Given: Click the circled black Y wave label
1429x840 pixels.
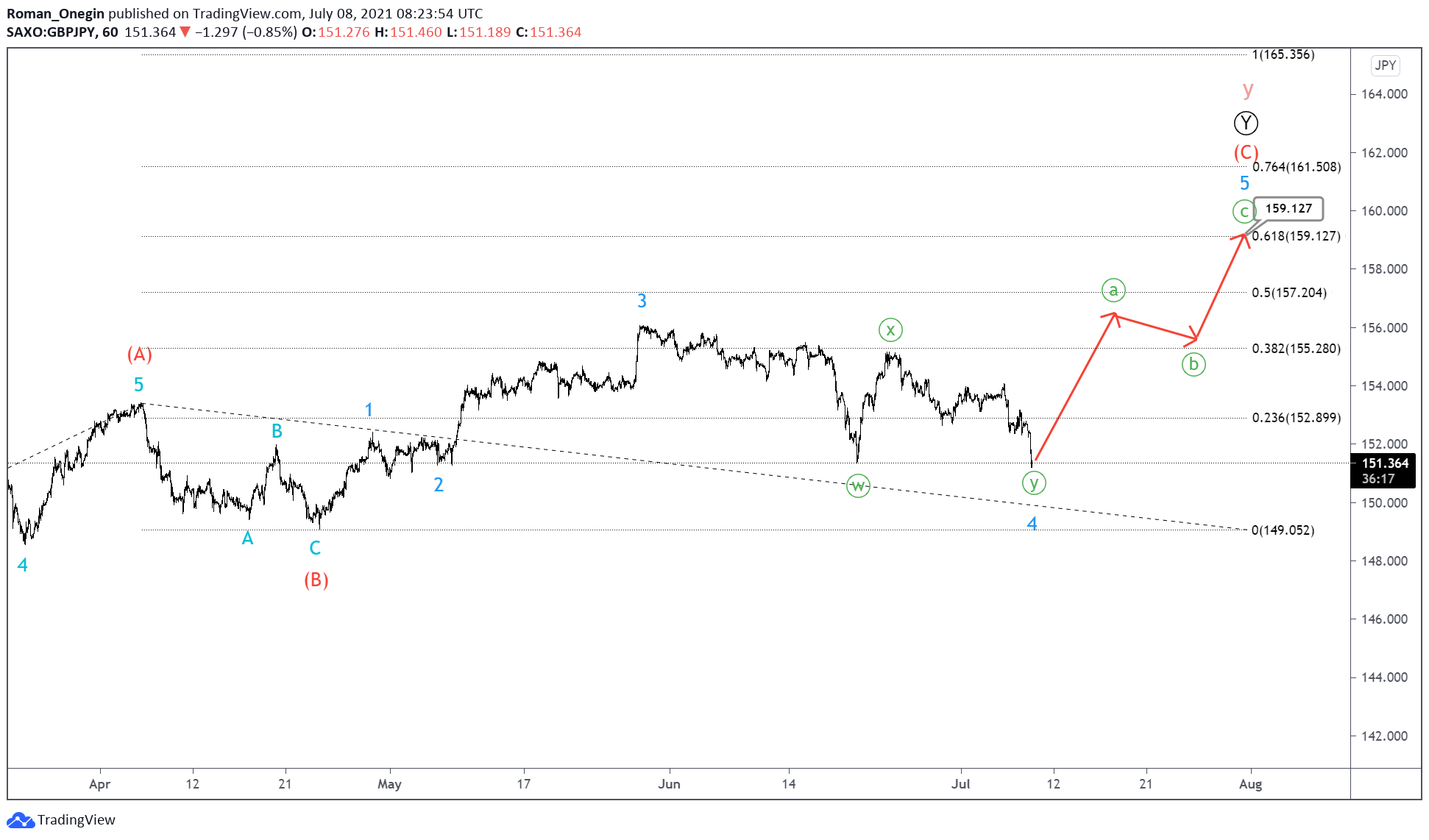Looking at the screenshot, I should (1246, 123).
